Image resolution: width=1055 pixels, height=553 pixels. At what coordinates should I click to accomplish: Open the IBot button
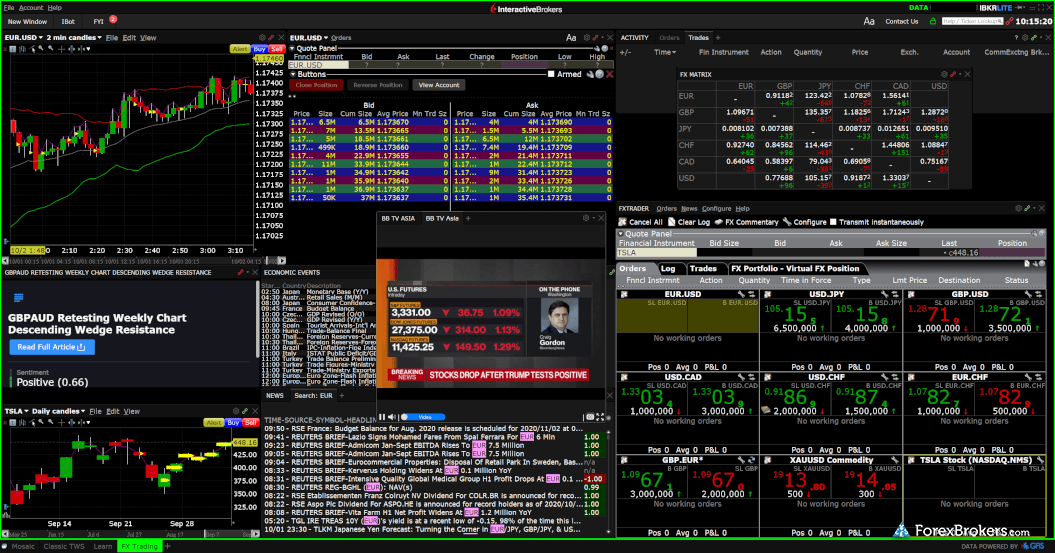[x=68, y=22]
